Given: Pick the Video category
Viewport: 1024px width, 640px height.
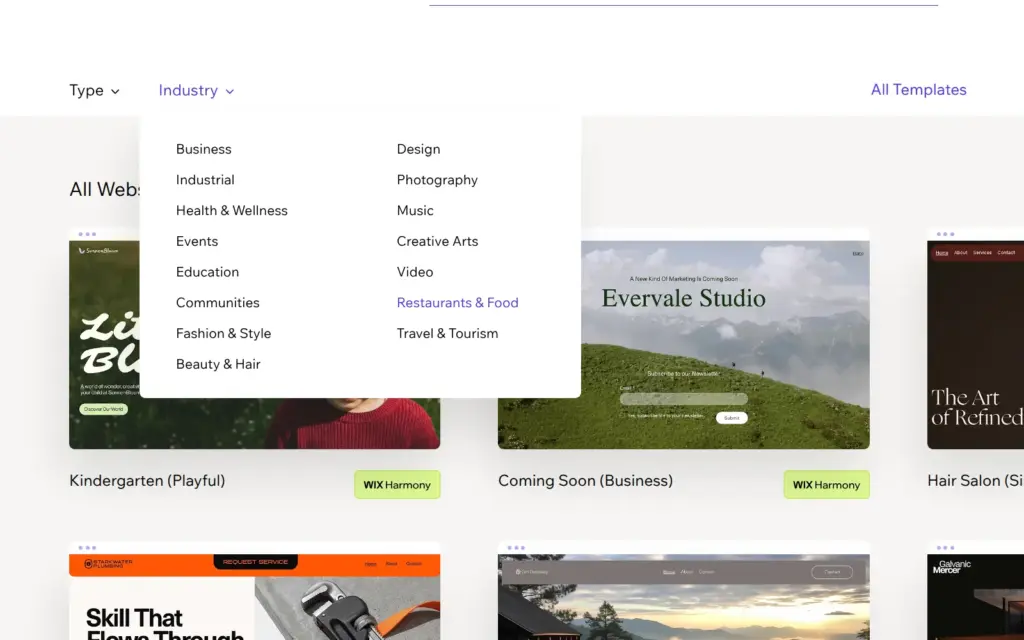Looking at the screenshot, I should pos(415,272).
